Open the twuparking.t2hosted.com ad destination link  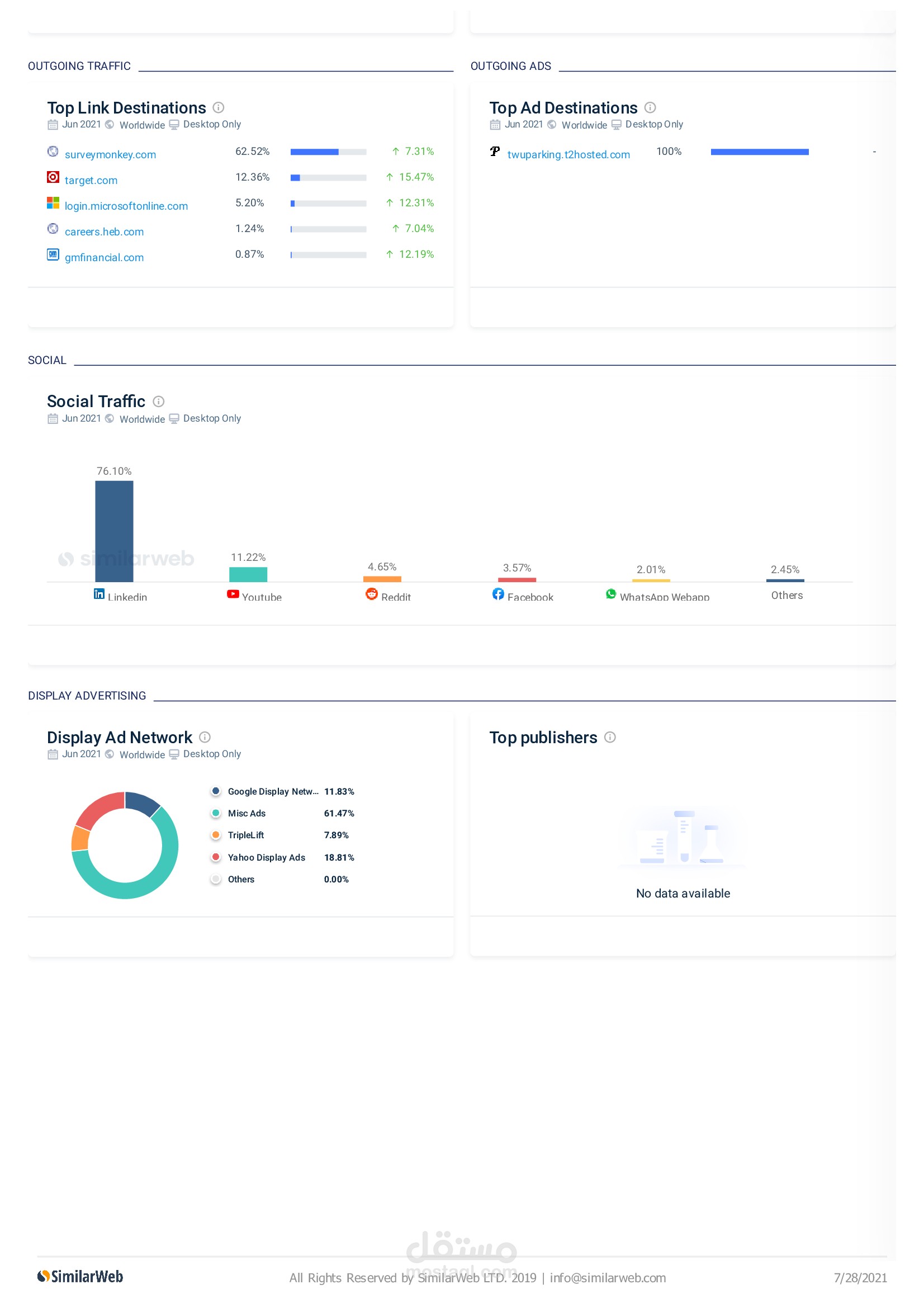point(568,154)
